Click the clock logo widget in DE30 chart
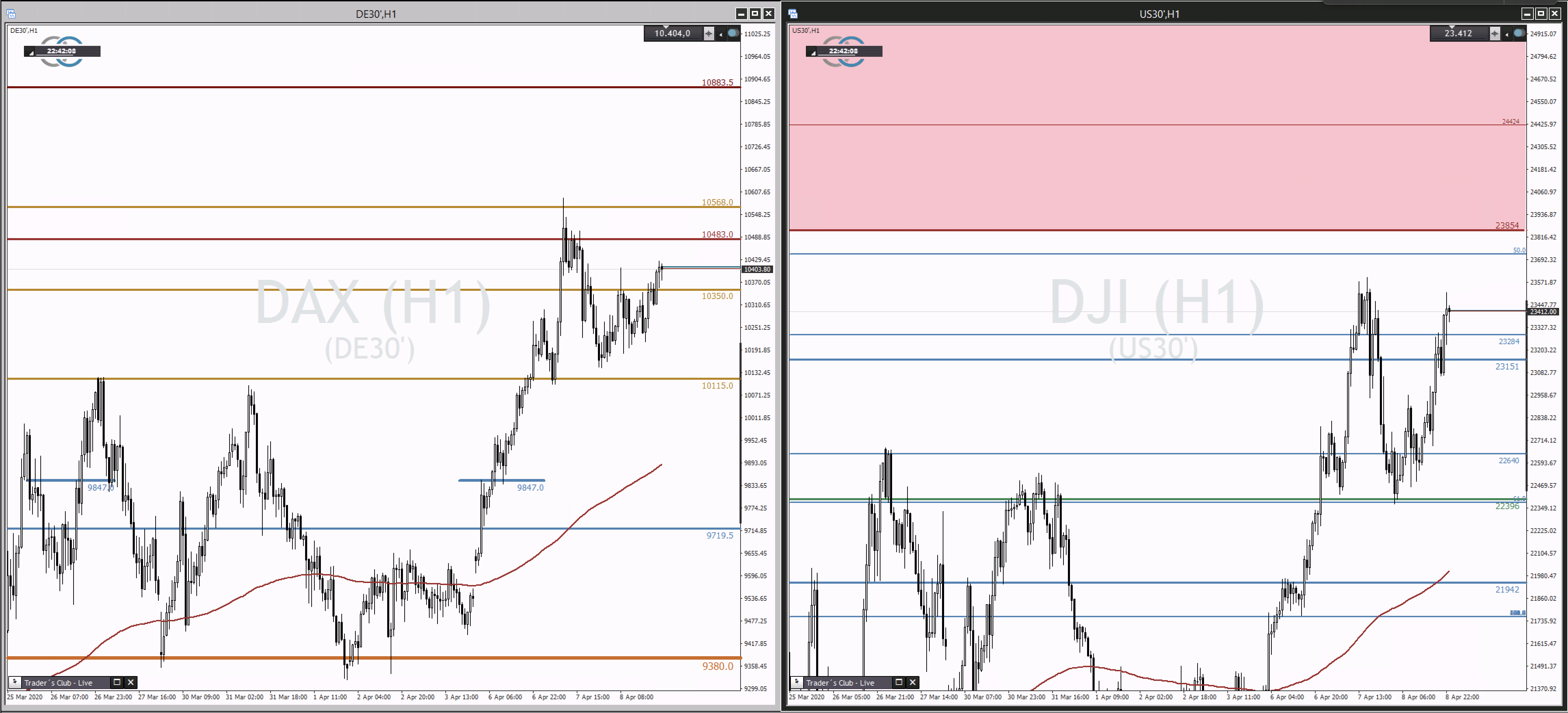The image size is (1568, 713). point(62,51)
